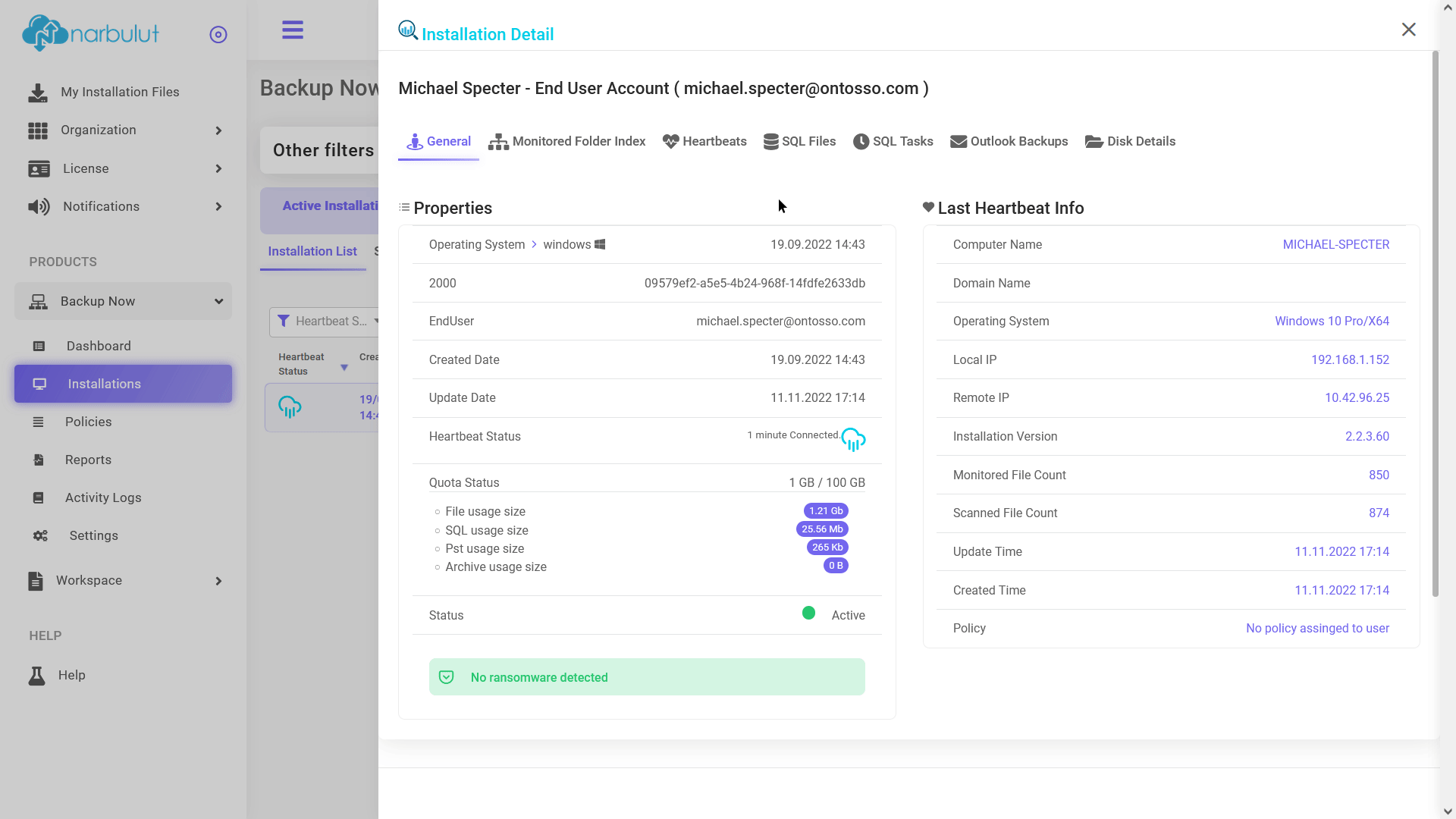The height and width of the screenshot is (819, 1456).
Task: Switch to Monitored Folder Index tab
Action: pyautogui.click(x=567, y=142)
